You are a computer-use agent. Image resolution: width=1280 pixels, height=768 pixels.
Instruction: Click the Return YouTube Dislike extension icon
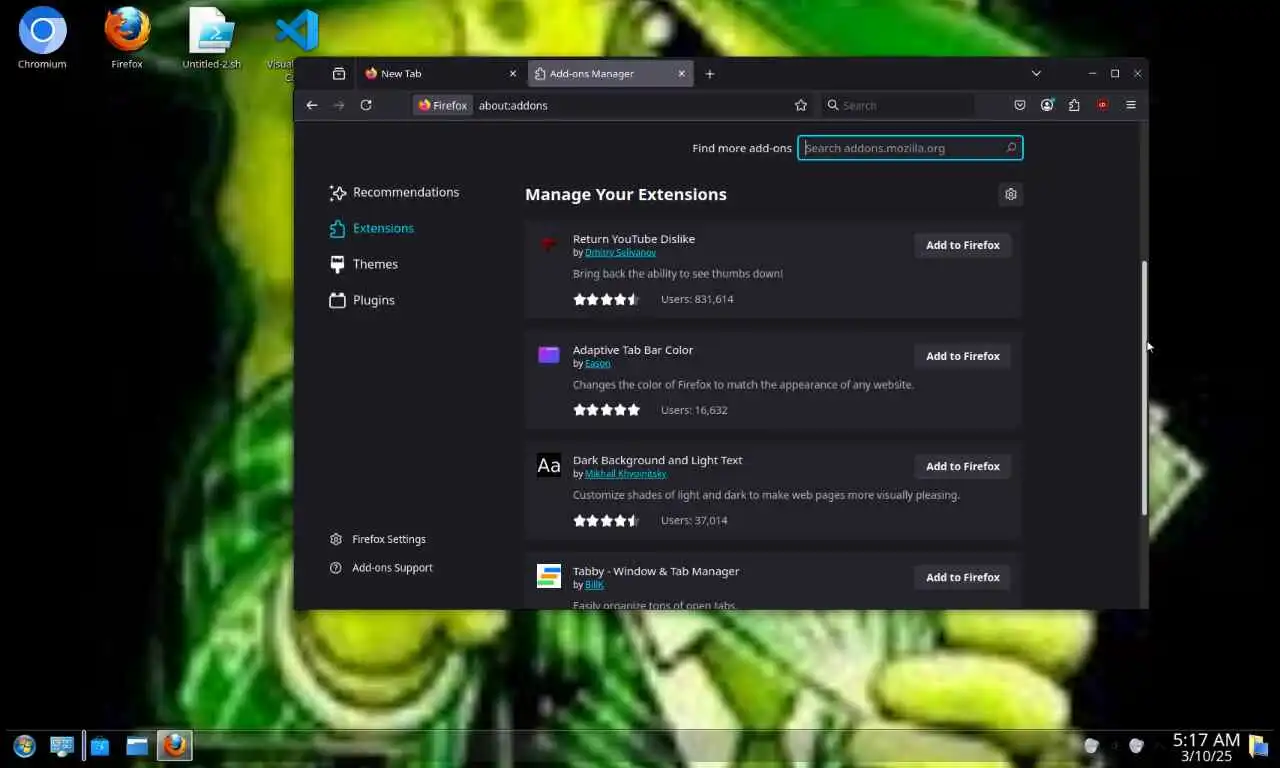[x=548, y=244]
